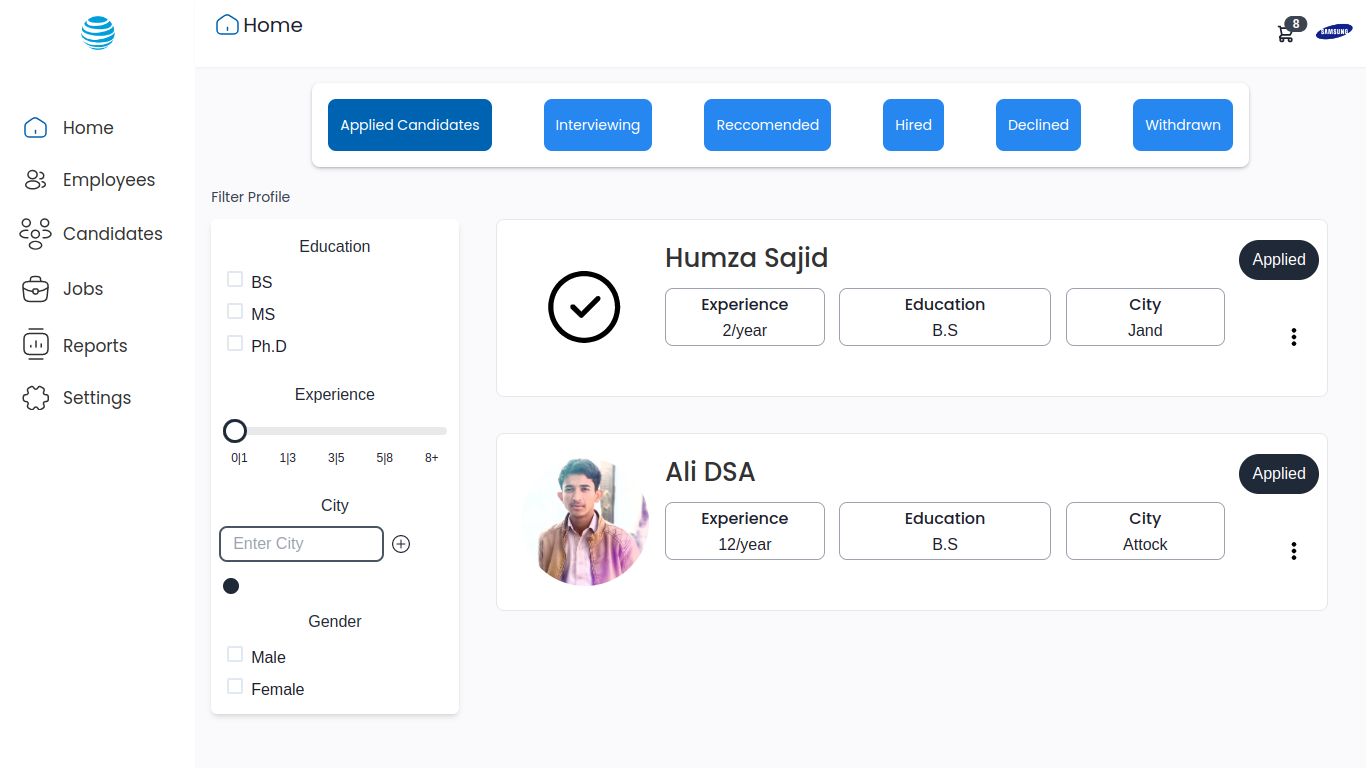Check the BS education checkbox
Image resolution: width=1366 pixels, height=768 pixels.
[x=235, y=278]
